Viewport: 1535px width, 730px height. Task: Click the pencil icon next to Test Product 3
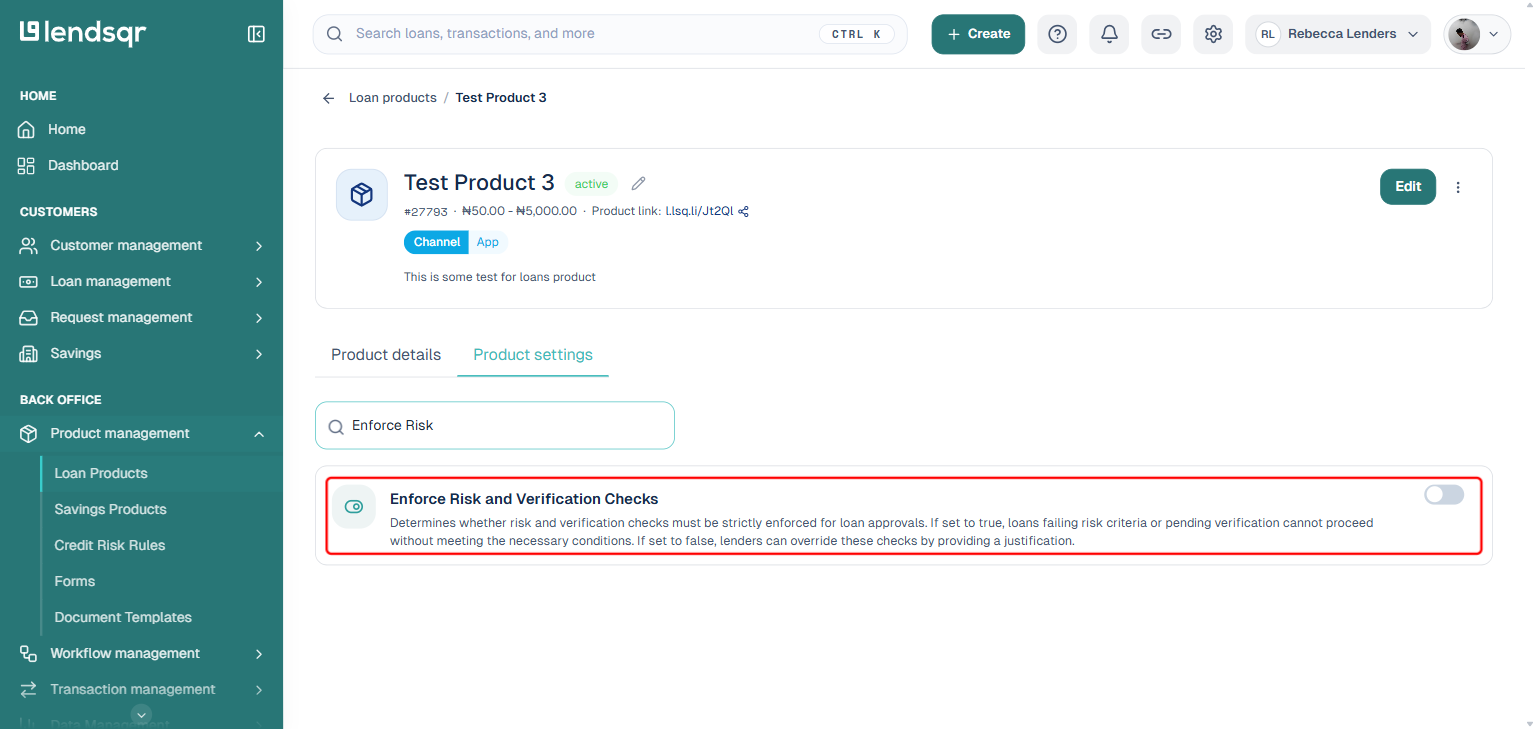click(639, 184)
